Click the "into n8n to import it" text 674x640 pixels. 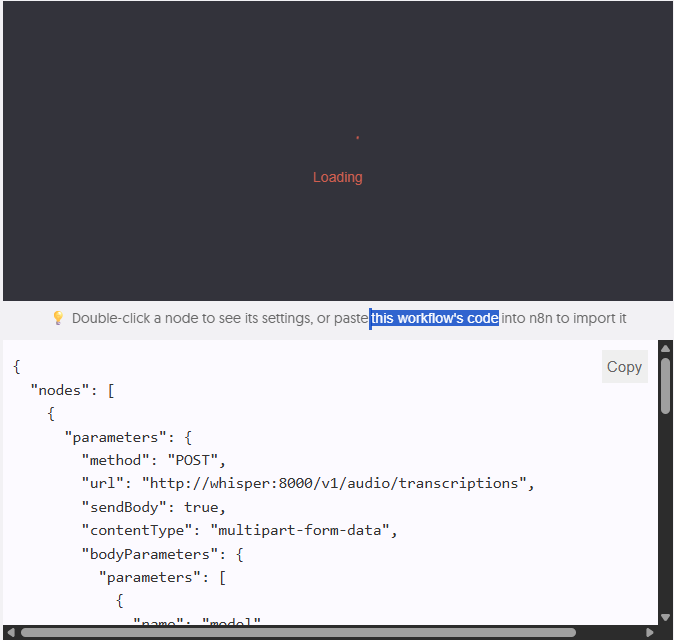[x=564, y=318]
